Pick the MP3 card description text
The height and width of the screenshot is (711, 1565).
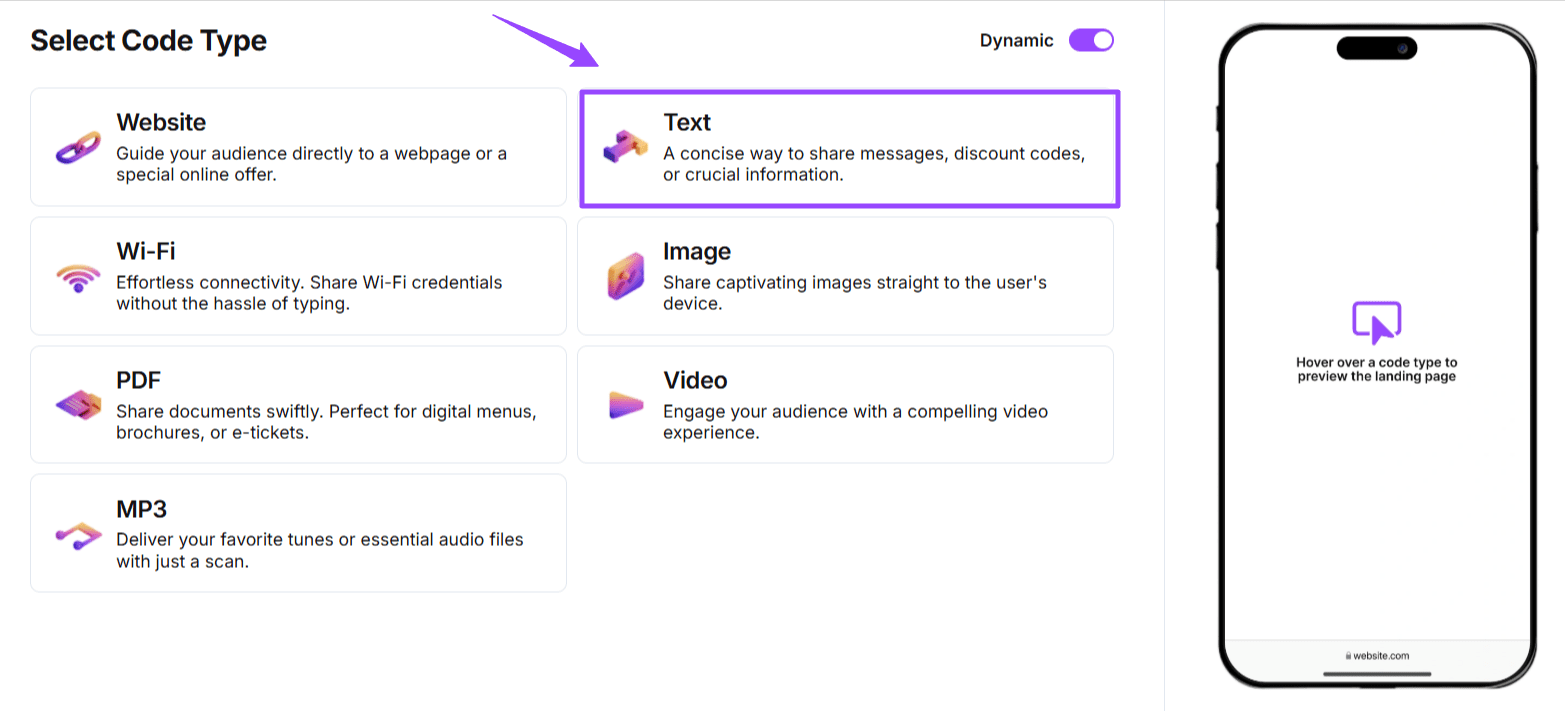319,550
